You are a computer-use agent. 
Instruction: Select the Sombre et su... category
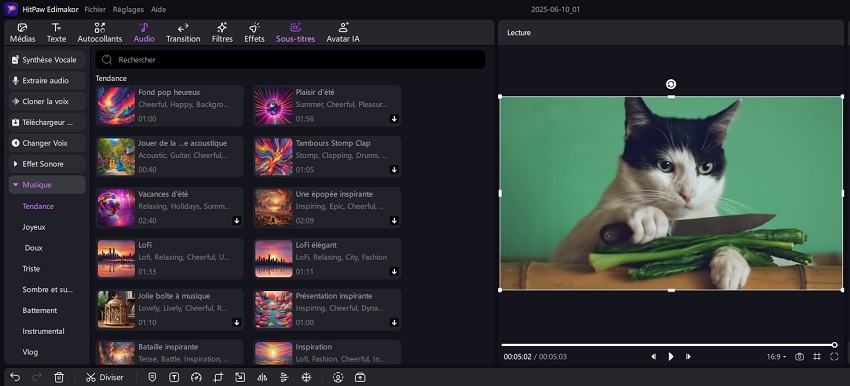click(47, 290)
